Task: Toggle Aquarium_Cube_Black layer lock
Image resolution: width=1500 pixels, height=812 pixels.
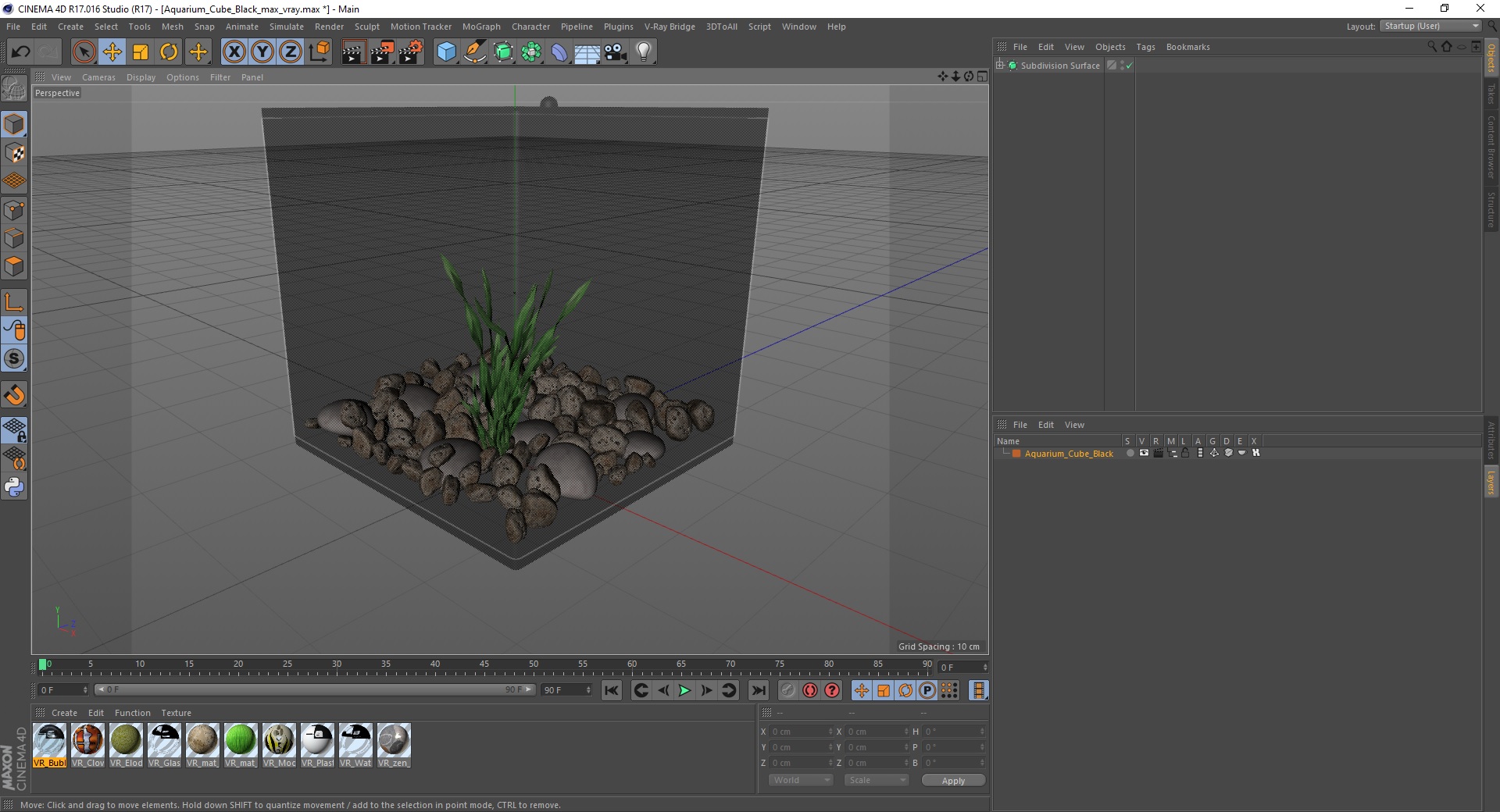Action: [1185, 453]
